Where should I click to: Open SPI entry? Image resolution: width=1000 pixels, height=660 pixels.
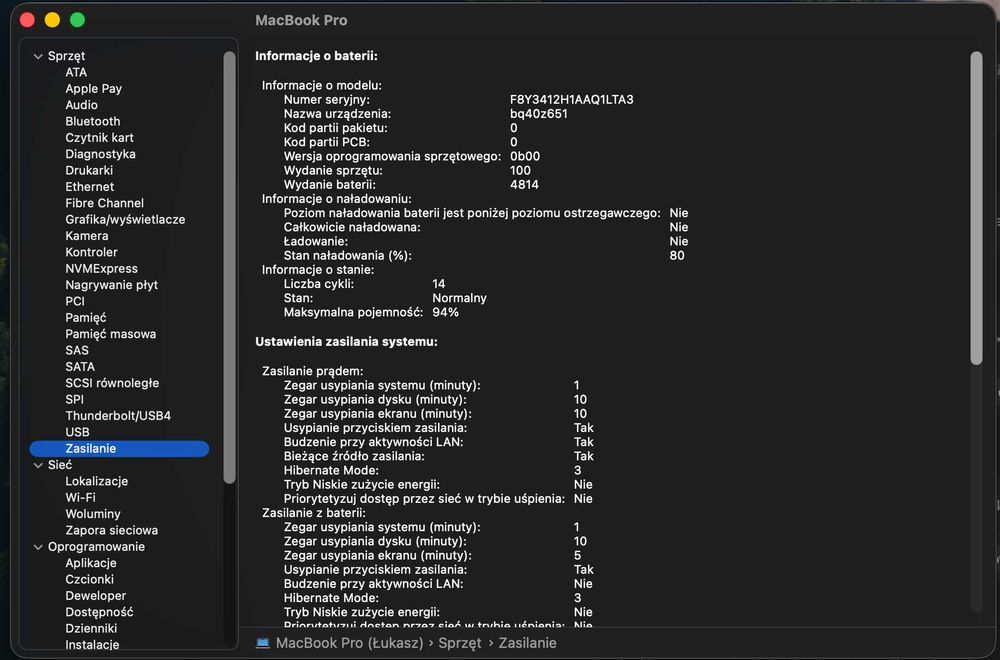tap(74, 400)
